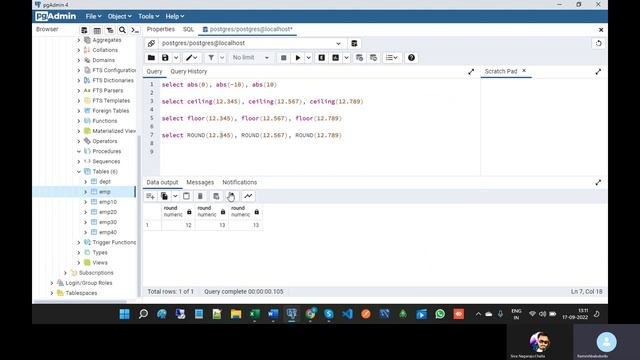
Task: Open File Explorer from taskbar
Action: (236, 314)
